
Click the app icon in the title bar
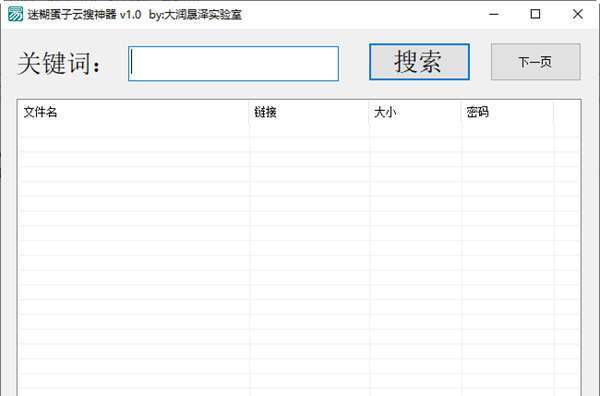click(15, 14)
